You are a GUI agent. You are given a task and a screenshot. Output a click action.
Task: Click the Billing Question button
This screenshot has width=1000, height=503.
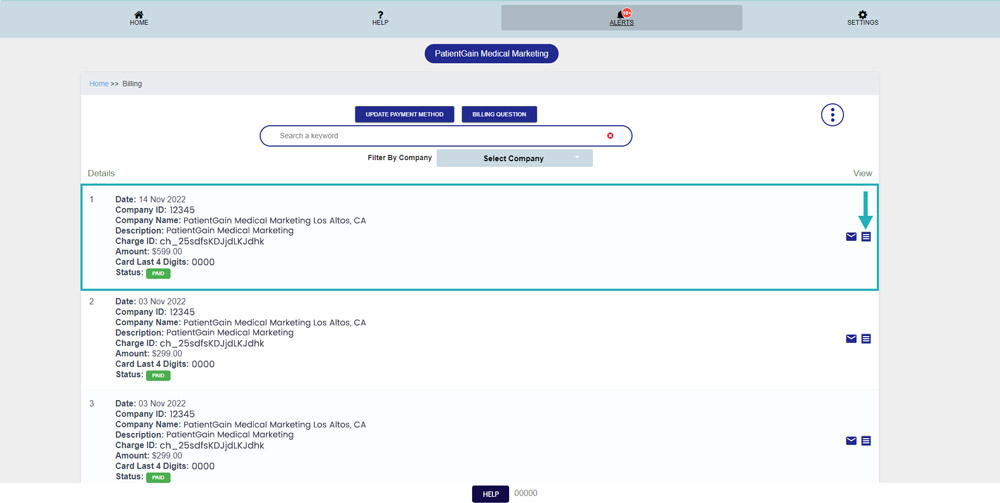pos(499,114)
